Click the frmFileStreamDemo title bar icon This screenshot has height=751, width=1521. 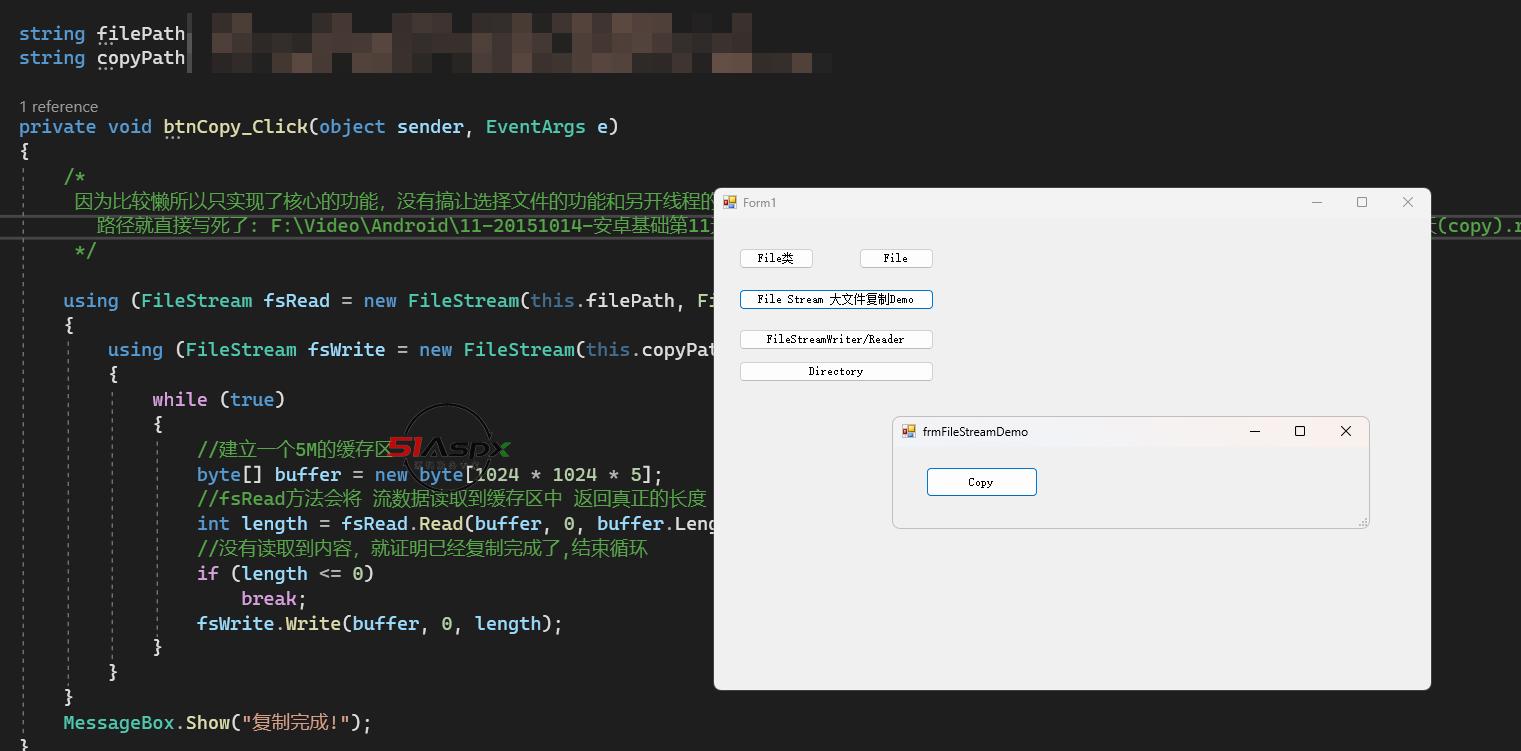909,431
